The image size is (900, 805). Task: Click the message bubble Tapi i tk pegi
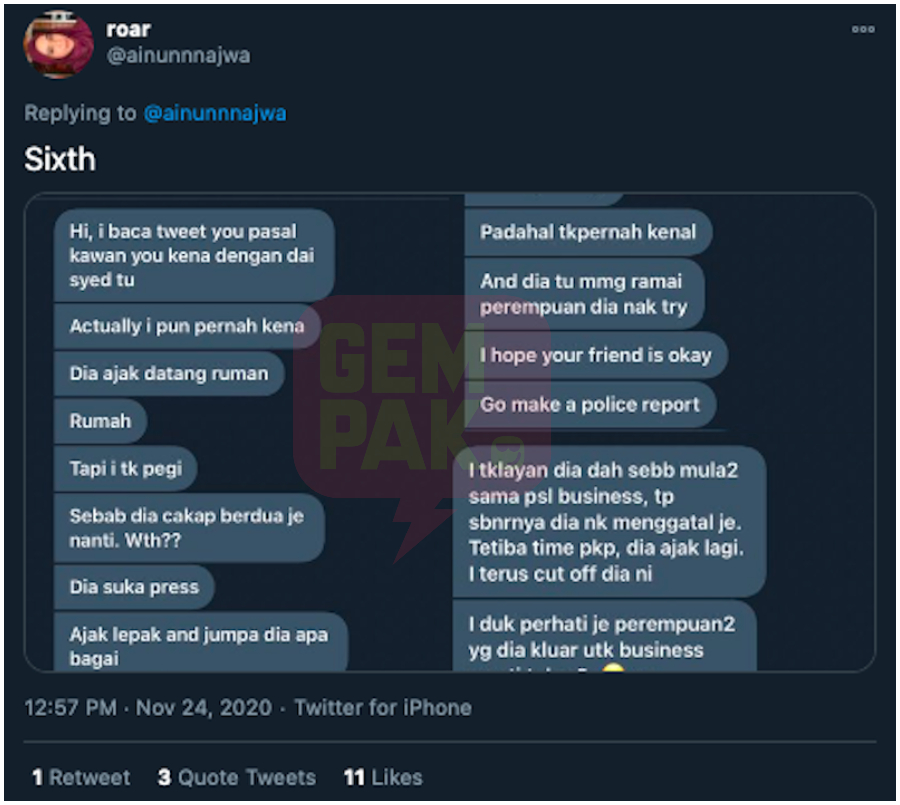[126, 469]
